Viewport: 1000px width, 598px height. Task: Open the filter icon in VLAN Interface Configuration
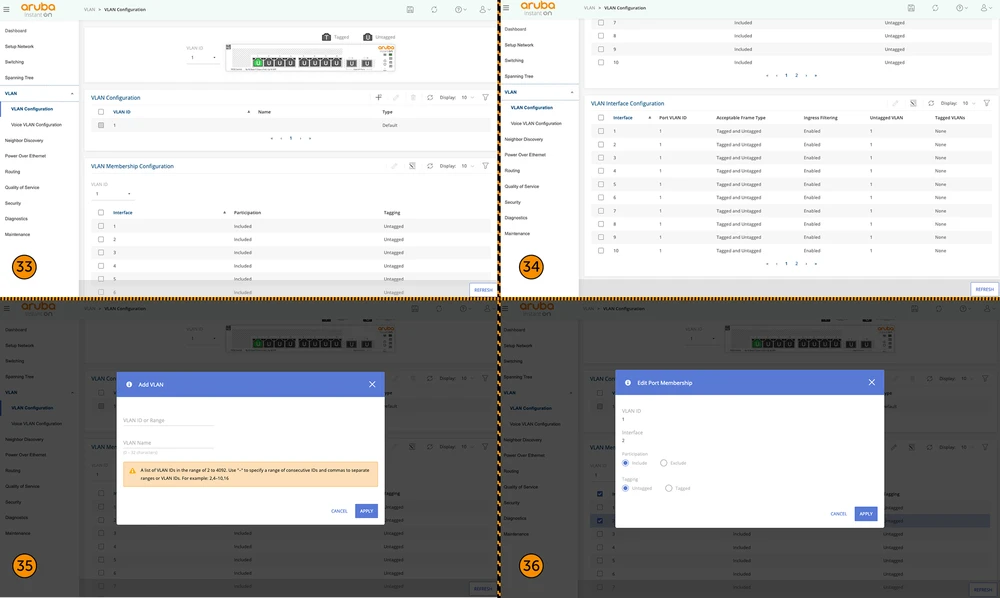[x=986, y=103]
